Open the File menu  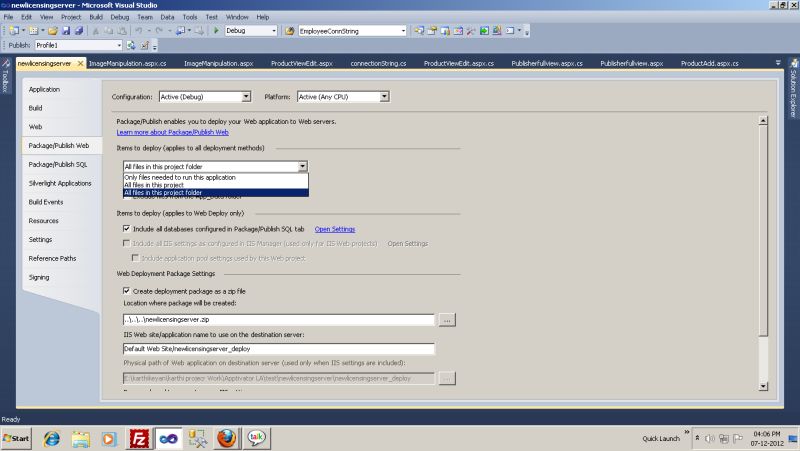8,17
